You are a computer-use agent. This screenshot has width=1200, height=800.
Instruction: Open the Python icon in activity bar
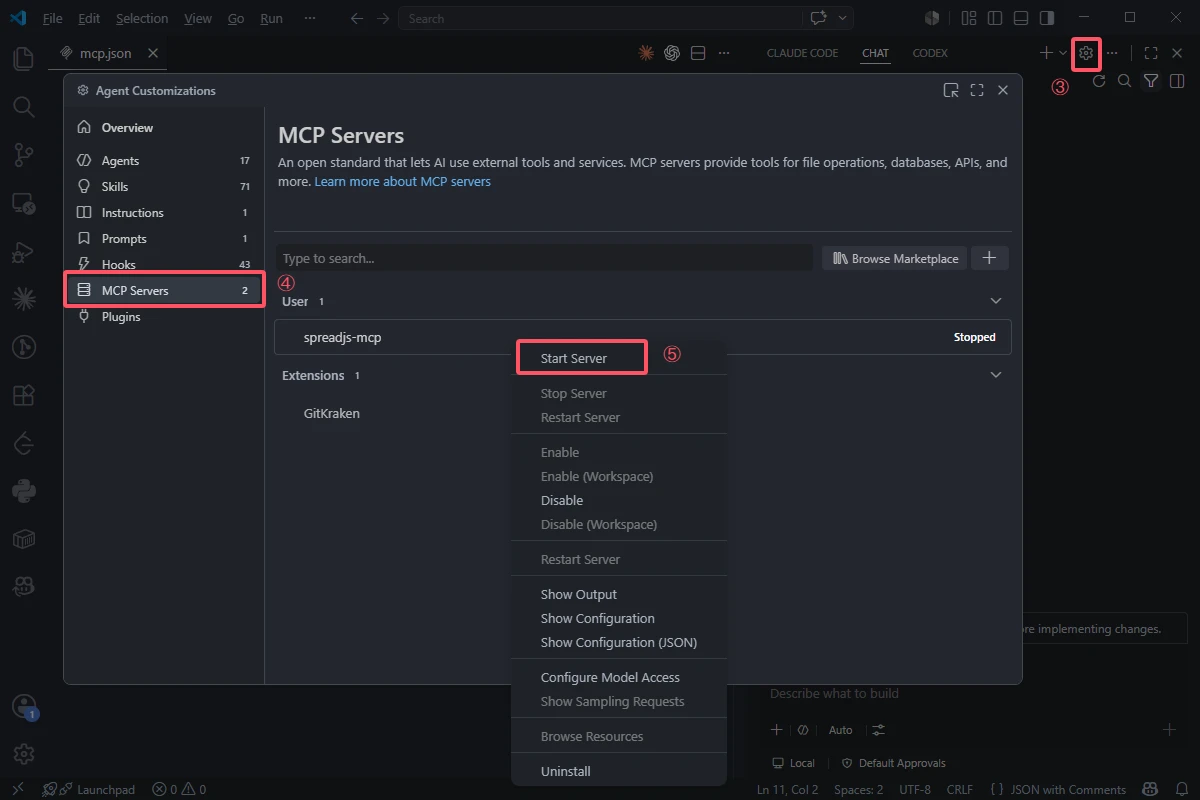pyautogui.click(x=23, y=491)
